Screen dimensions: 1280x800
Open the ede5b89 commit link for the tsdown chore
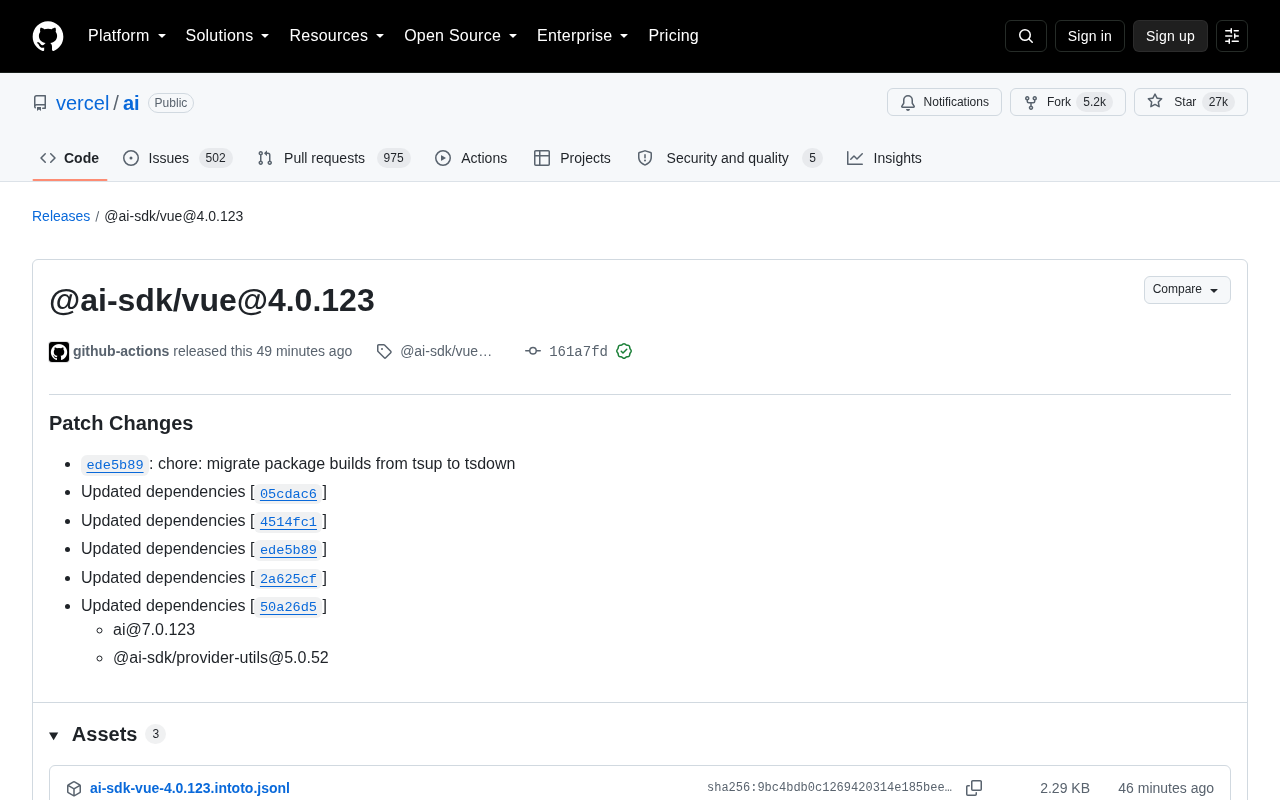115,465
